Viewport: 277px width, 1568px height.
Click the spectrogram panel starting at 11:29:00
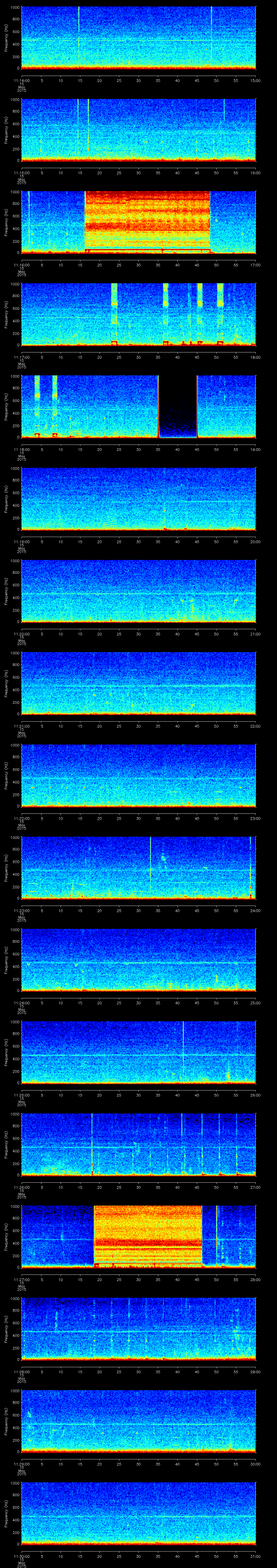[138, 1421]
